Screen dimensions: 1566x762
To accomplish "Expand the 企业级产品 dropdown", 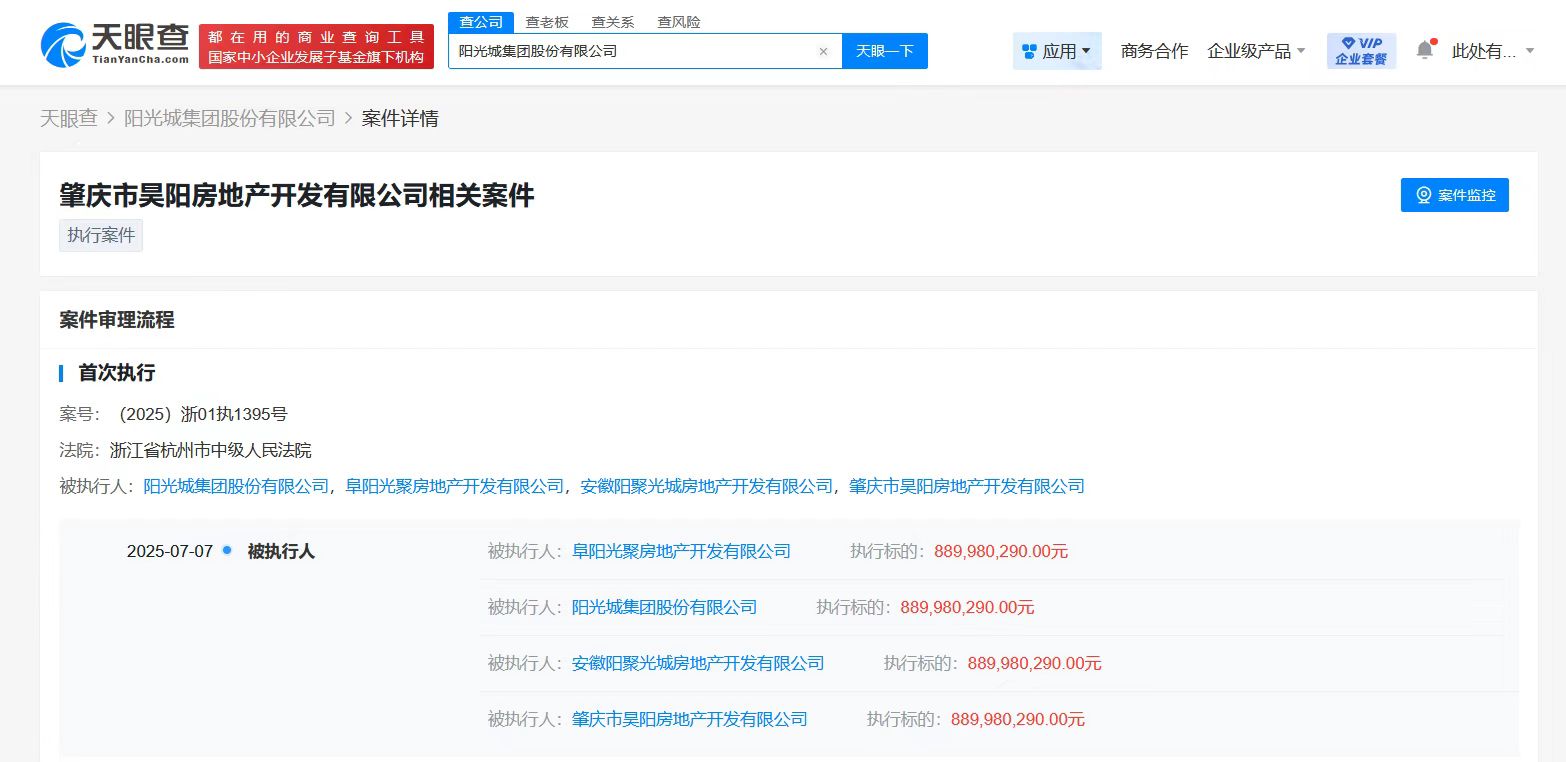I will pyautogui.click(x=1257, y=51).
